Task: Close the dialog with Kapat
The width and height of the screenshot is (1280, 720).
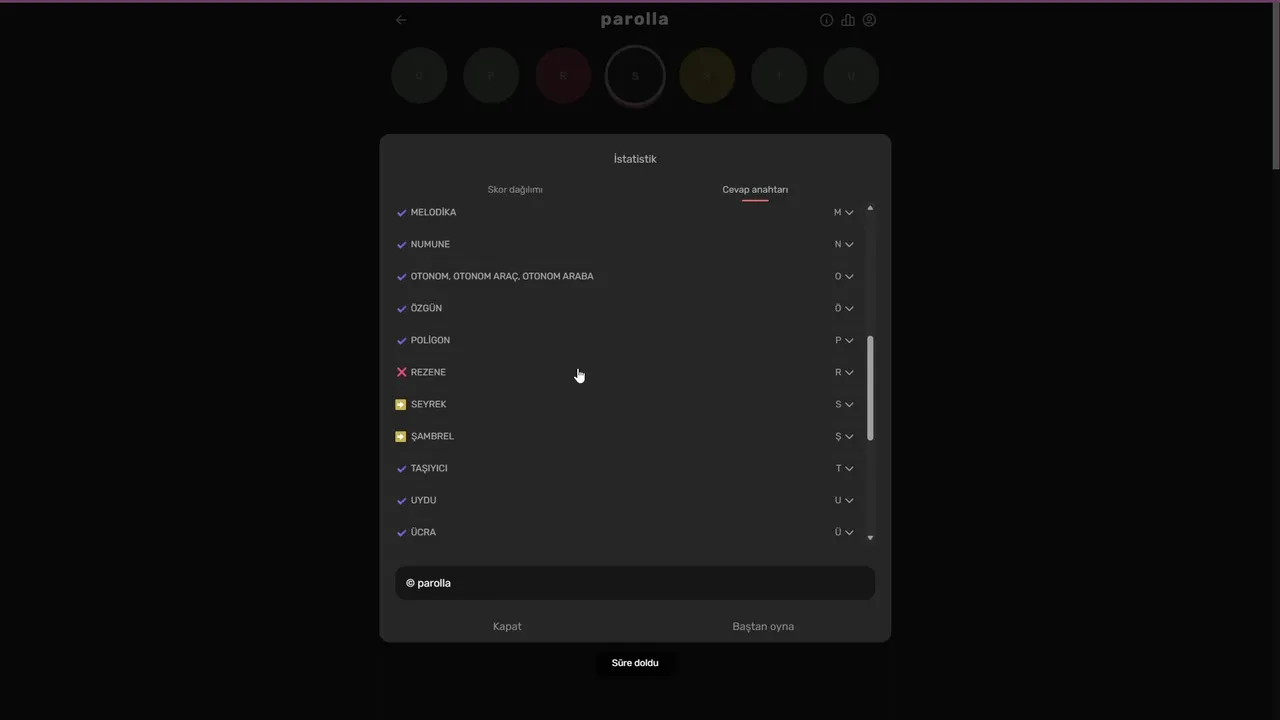Action: pyautogui.click(x=507, y=626)
